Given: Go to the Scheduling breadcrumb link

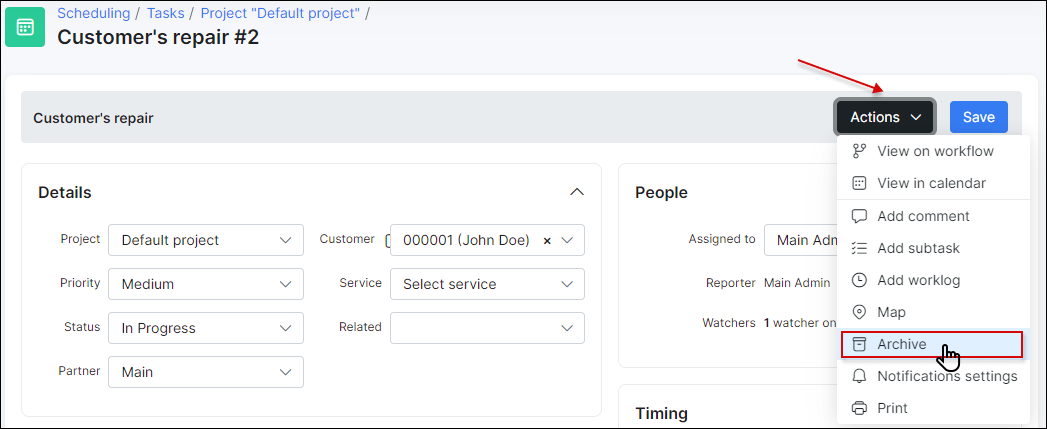Looking at the screenshot, I should (93, 13).
